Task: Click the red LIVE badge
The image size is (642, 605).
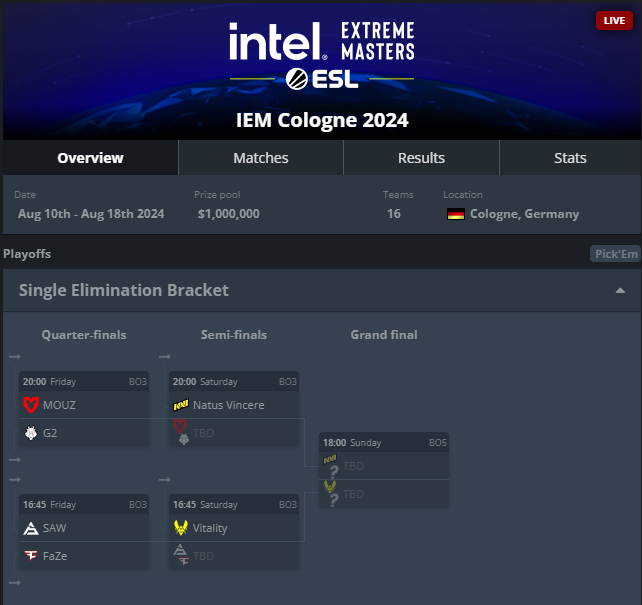Action: (x=614, y=20)
